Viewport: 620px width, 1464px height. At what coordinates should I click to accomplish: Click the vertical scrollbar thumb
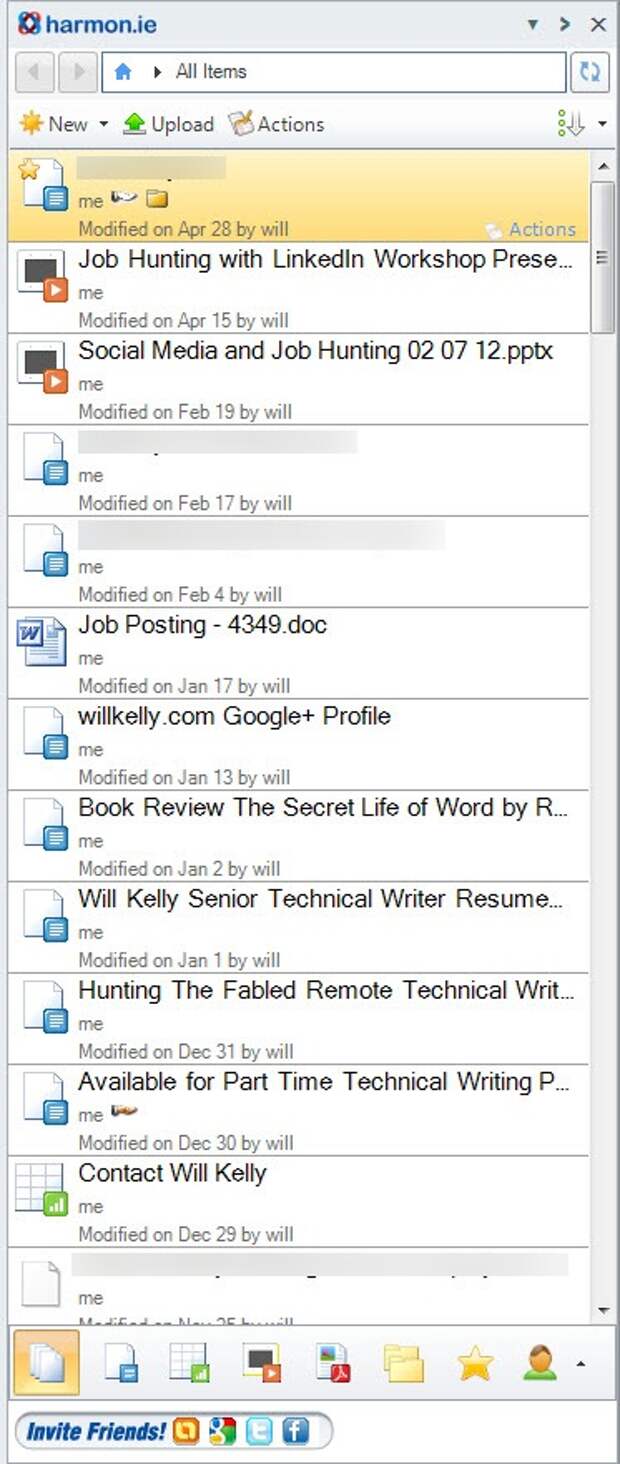[x=603, y=258]
